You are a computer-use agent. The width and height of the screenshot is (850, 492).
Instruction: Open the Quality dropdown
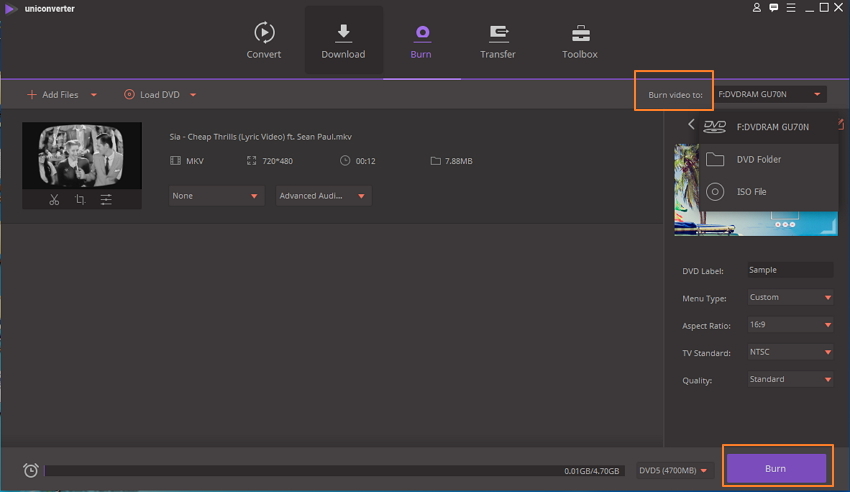[790, 379]
